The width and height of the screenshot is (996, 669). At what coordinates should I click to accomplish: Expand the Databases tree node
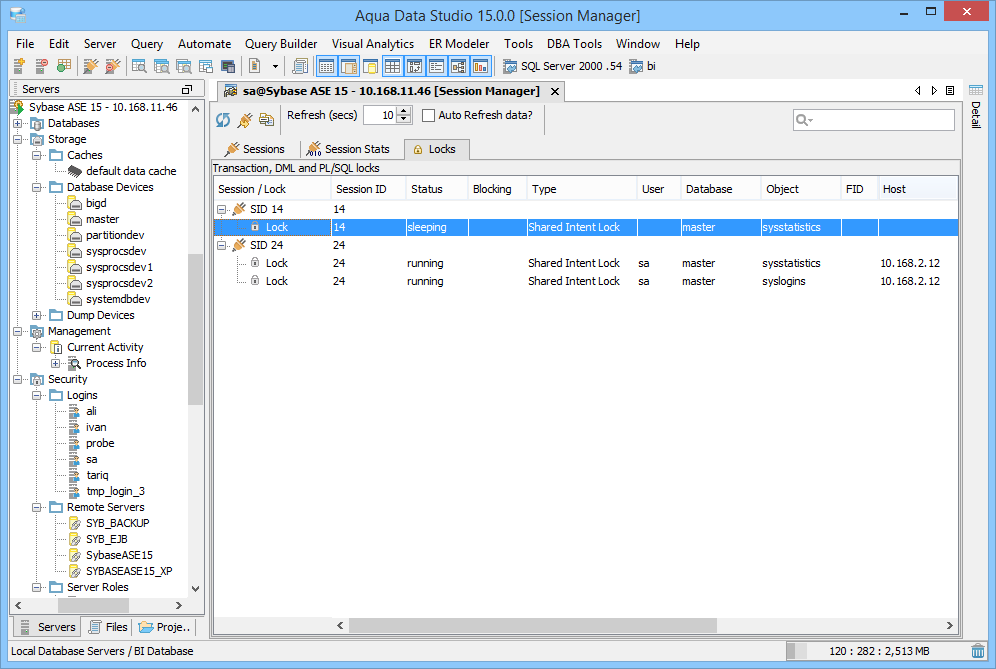click(x=18, y=123)
